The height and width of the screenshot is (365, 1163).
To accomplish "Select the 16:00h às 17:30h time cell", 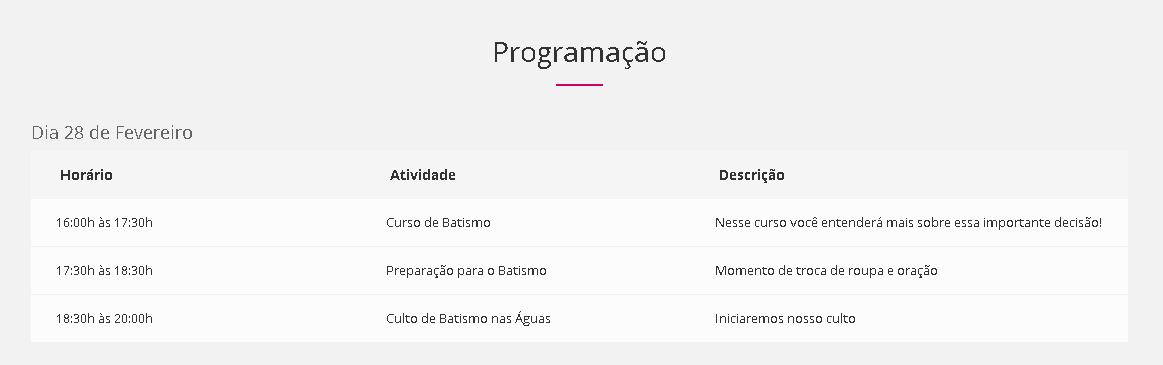I will [105, 223].
